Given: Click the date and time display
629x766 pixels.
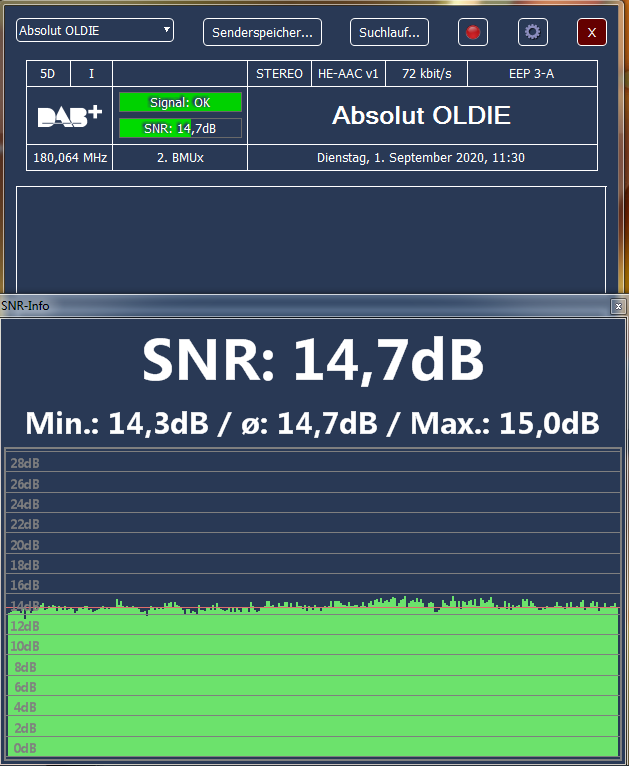Looking at the screenshot, I should [x=421, y=158].
